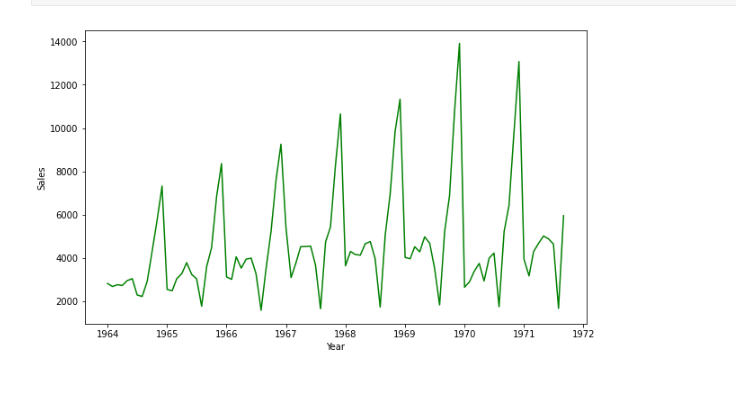Click the 1964 x-axis tick label
This screenshot has height=408, width=736.
[107, 335]
